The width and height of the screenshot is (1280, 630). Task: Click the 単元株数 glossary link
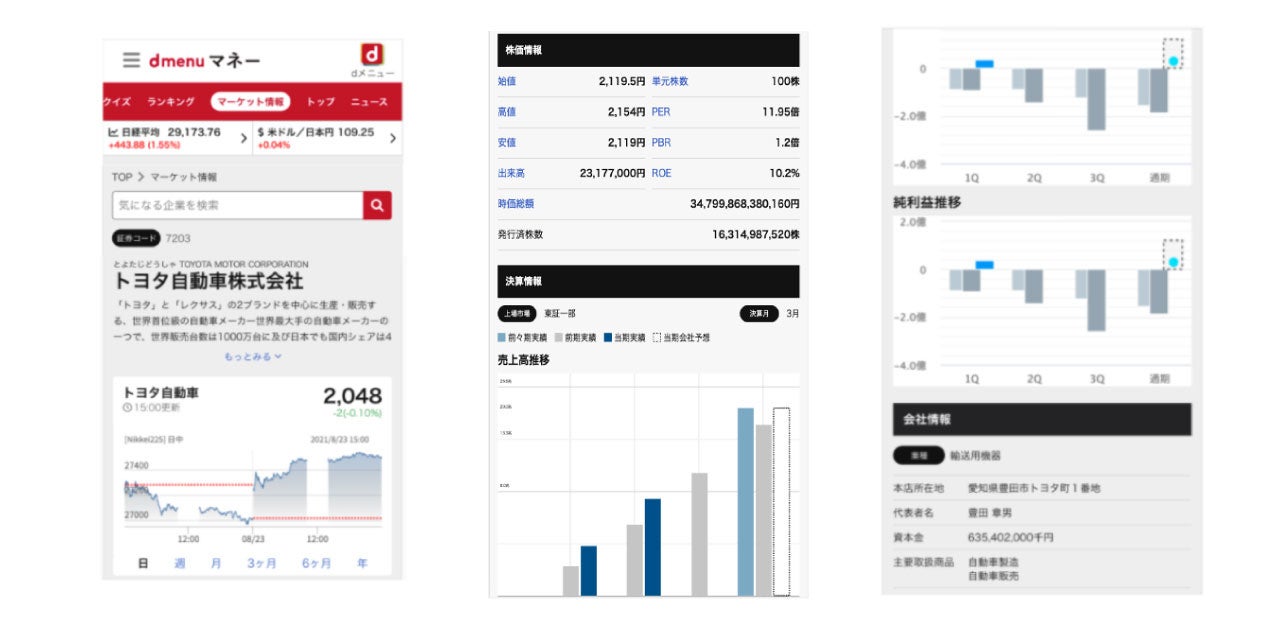click(670, 81)
